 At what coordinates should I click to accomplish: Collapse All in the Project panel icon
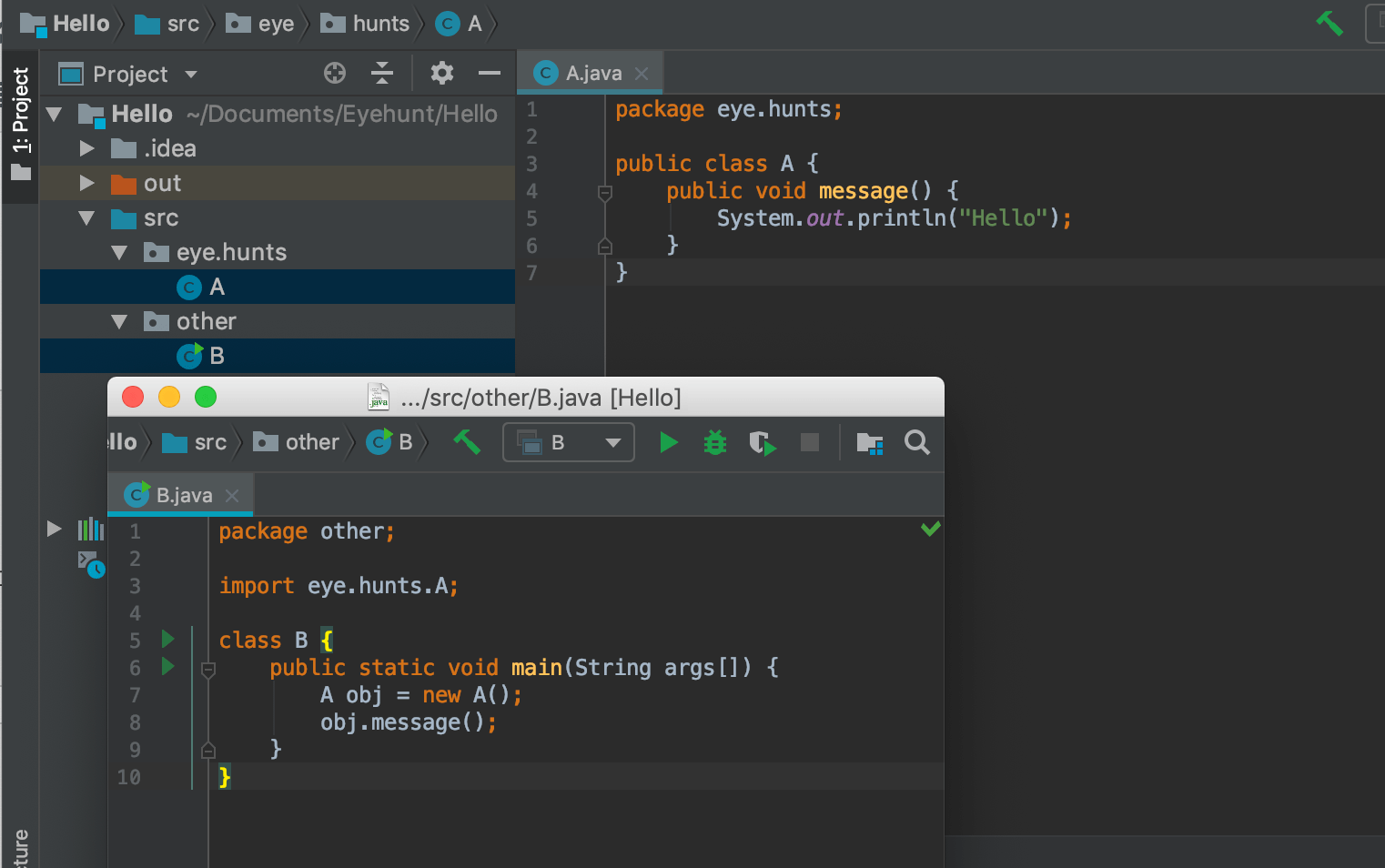[x=382, y=73]
